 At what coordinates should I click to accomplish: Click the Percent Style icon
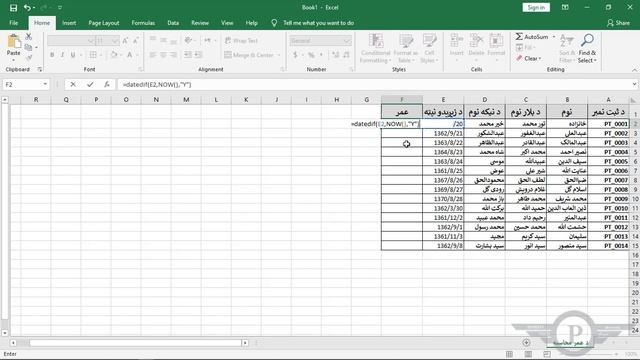[x=311, y=55]
